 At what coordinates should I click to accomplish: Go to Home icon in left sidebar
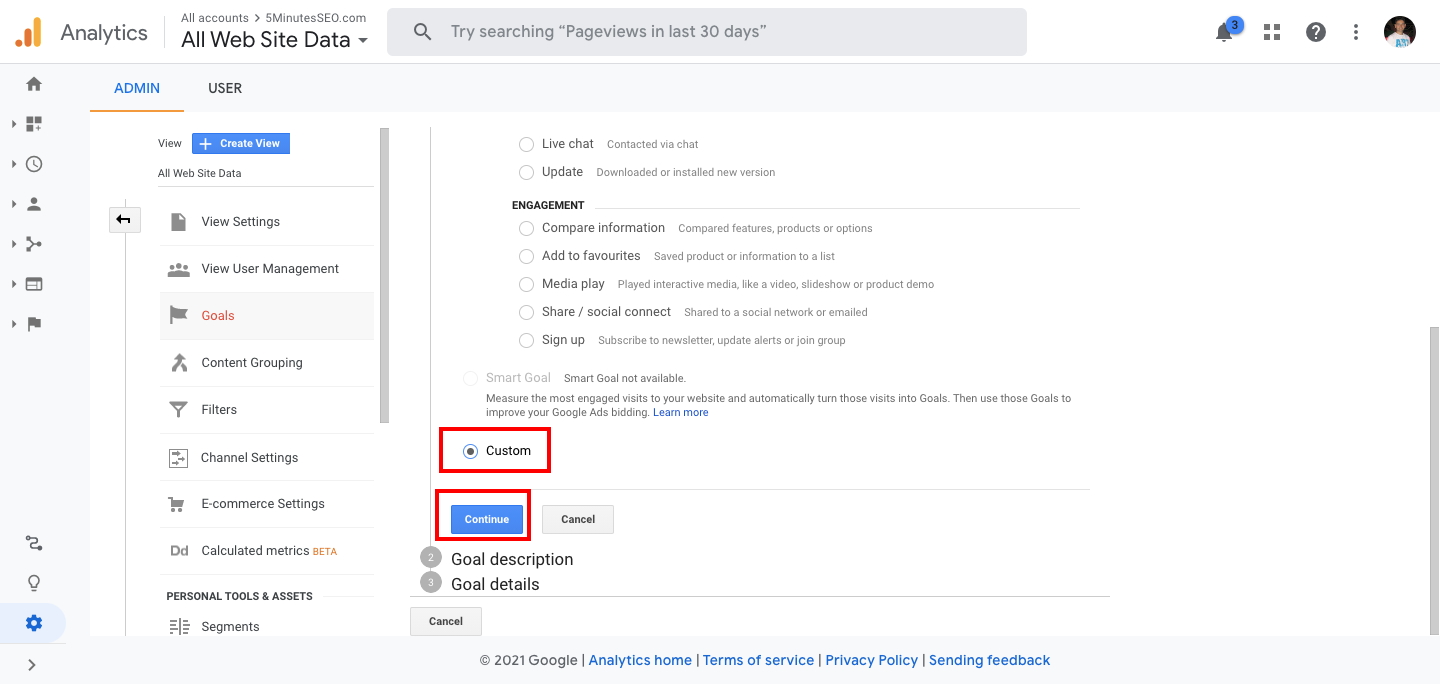[x=34, y=84]
